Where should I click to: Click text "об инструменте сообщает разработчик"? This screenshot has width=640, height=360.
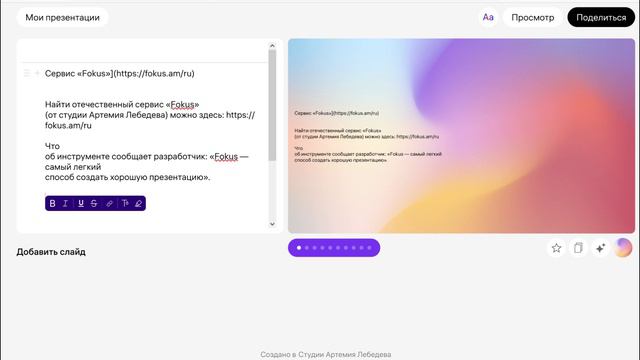(126, 157)
